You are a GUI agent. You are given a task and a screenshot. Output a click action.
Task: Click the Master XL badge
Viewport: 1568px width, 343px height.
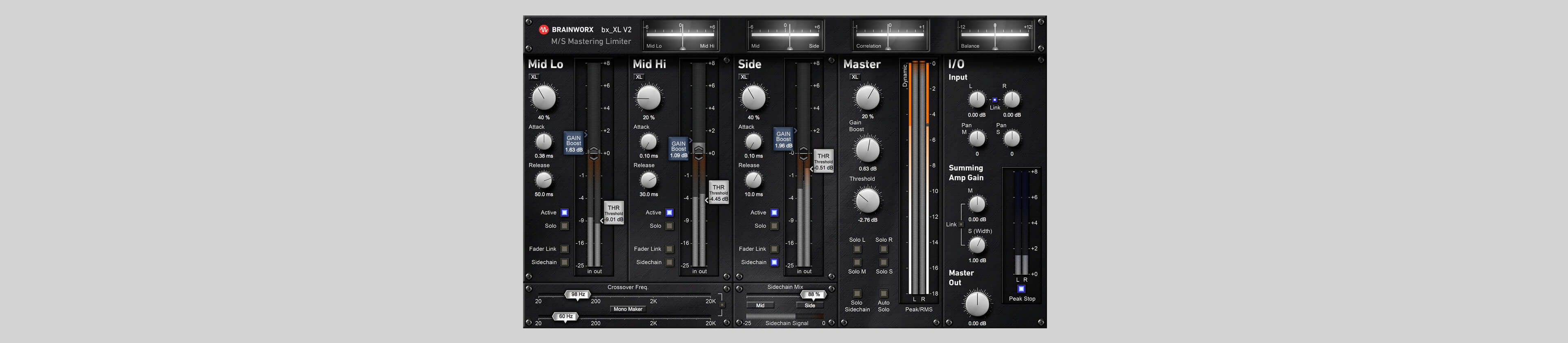[855, 77]
